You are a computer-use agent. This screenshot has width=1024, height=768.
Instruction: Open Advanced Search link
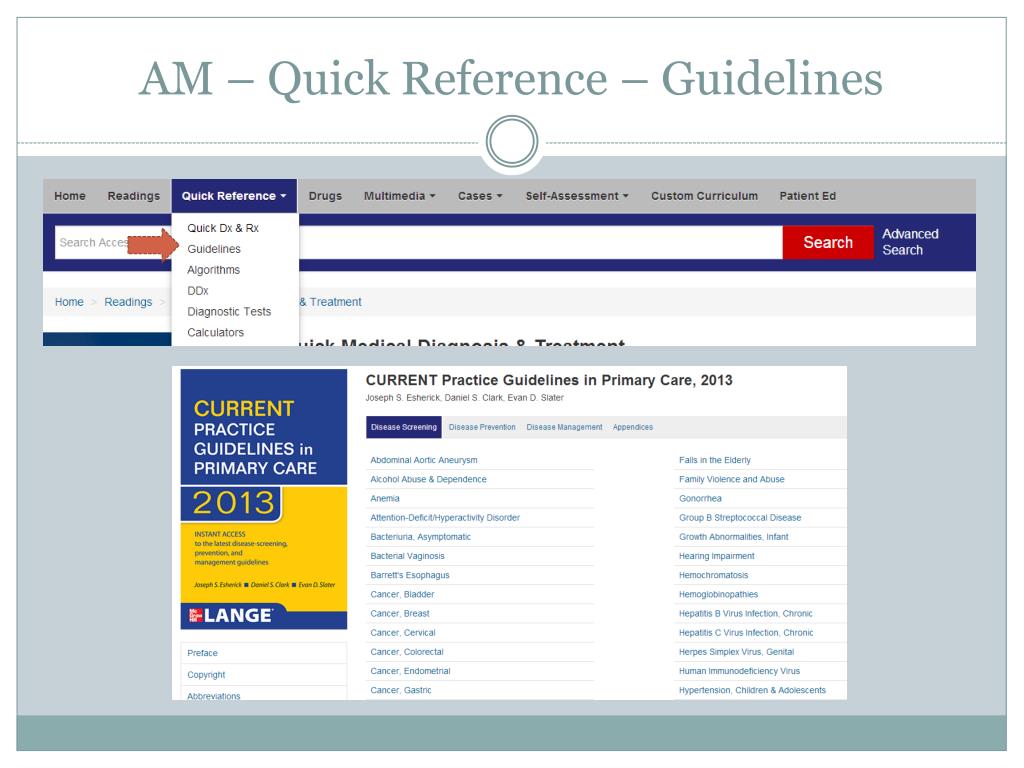910,242
